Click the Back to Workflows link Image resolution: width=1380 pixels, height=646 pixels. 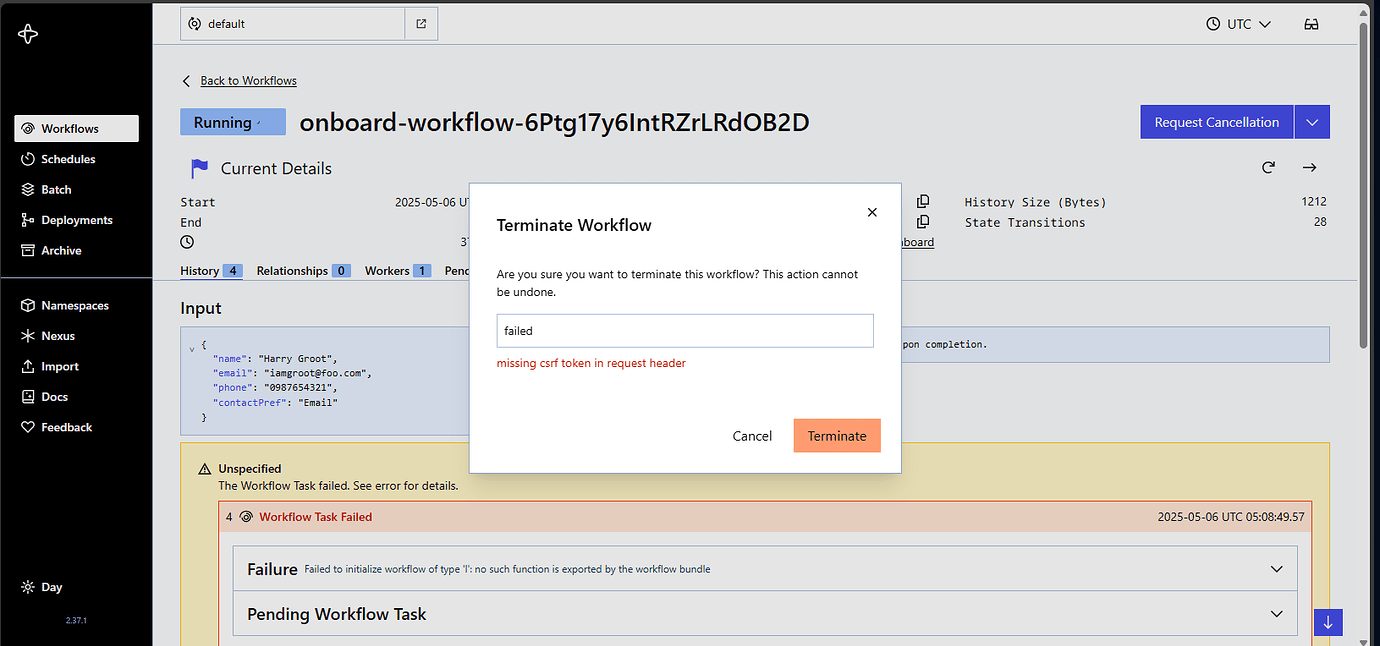click(x=247, y=80)
